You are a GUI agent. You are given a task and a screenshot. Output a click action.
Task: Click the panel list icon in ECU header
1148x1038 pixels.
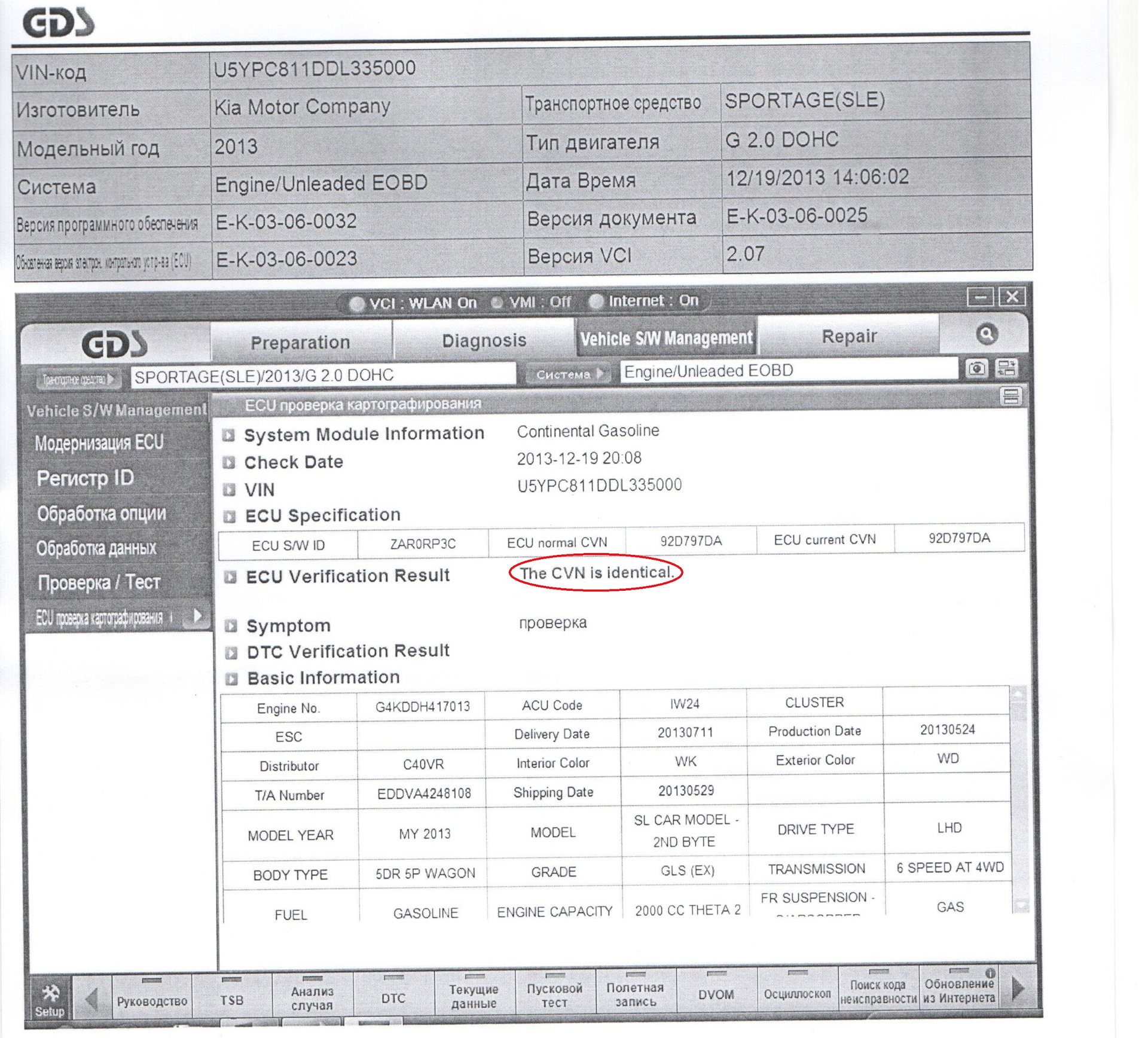[x=1011, y=396]
